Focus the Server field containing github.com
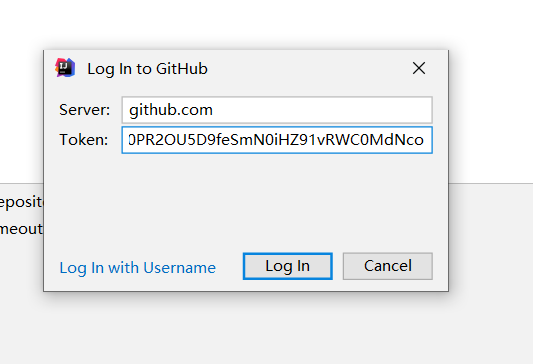Viewport: 533px width, 364px height. (x=277, y=110)
